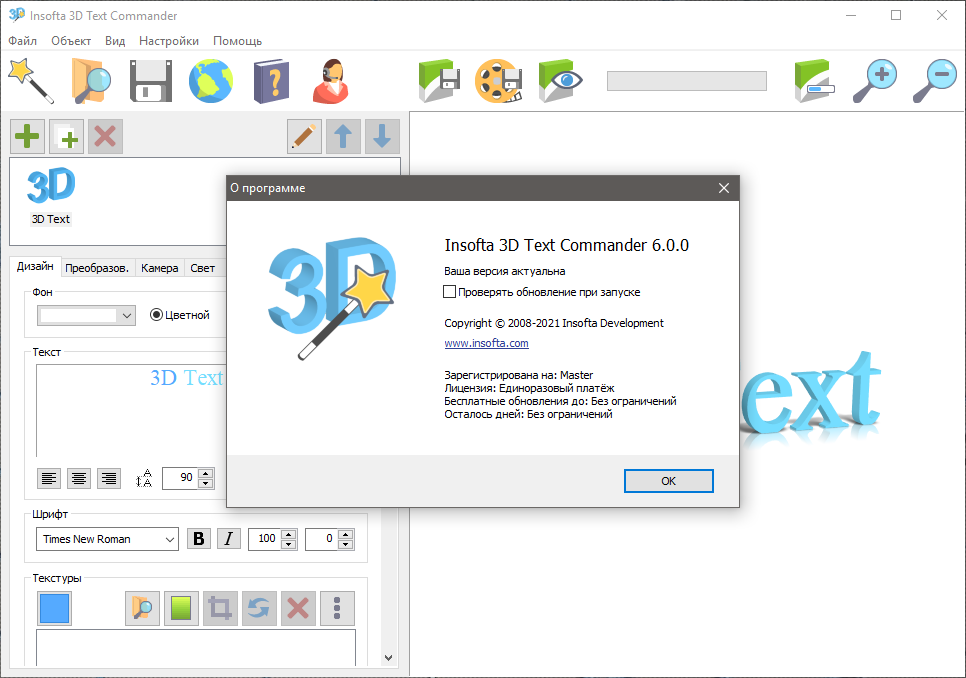Export animation with film reel icon
The image size is (966, 678).
[x=498, y=81]
